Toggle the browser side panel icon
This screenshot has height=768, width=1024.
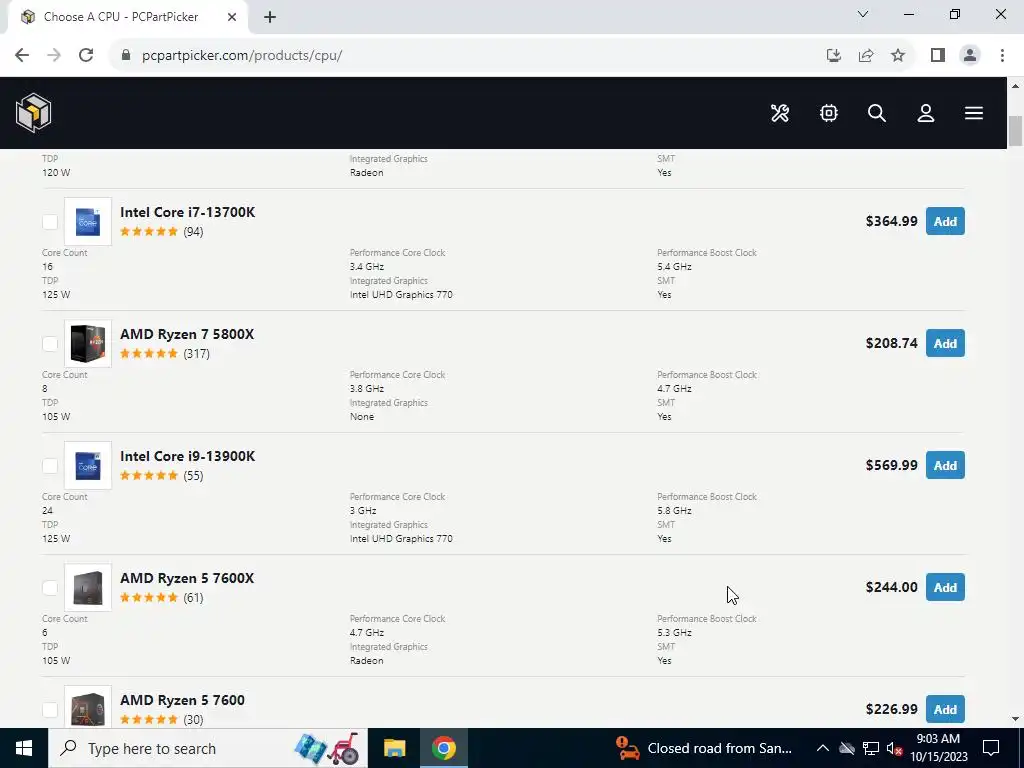[x=938, y=55]
